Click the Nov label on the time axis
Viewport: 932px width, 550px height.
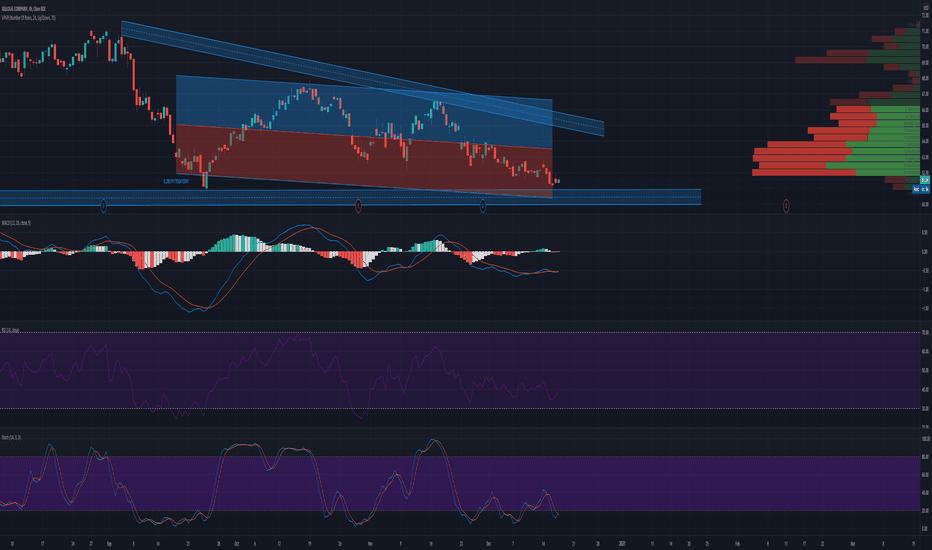(370, 543)
